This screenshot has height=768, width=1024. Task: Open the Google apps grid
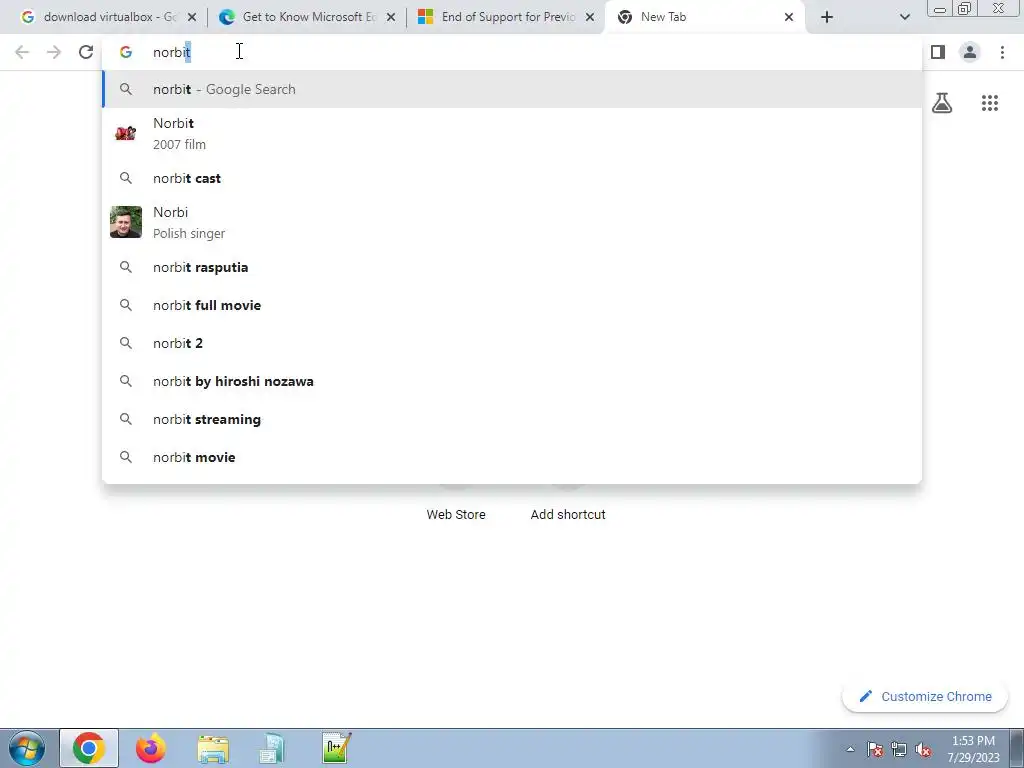pos(990,103)
